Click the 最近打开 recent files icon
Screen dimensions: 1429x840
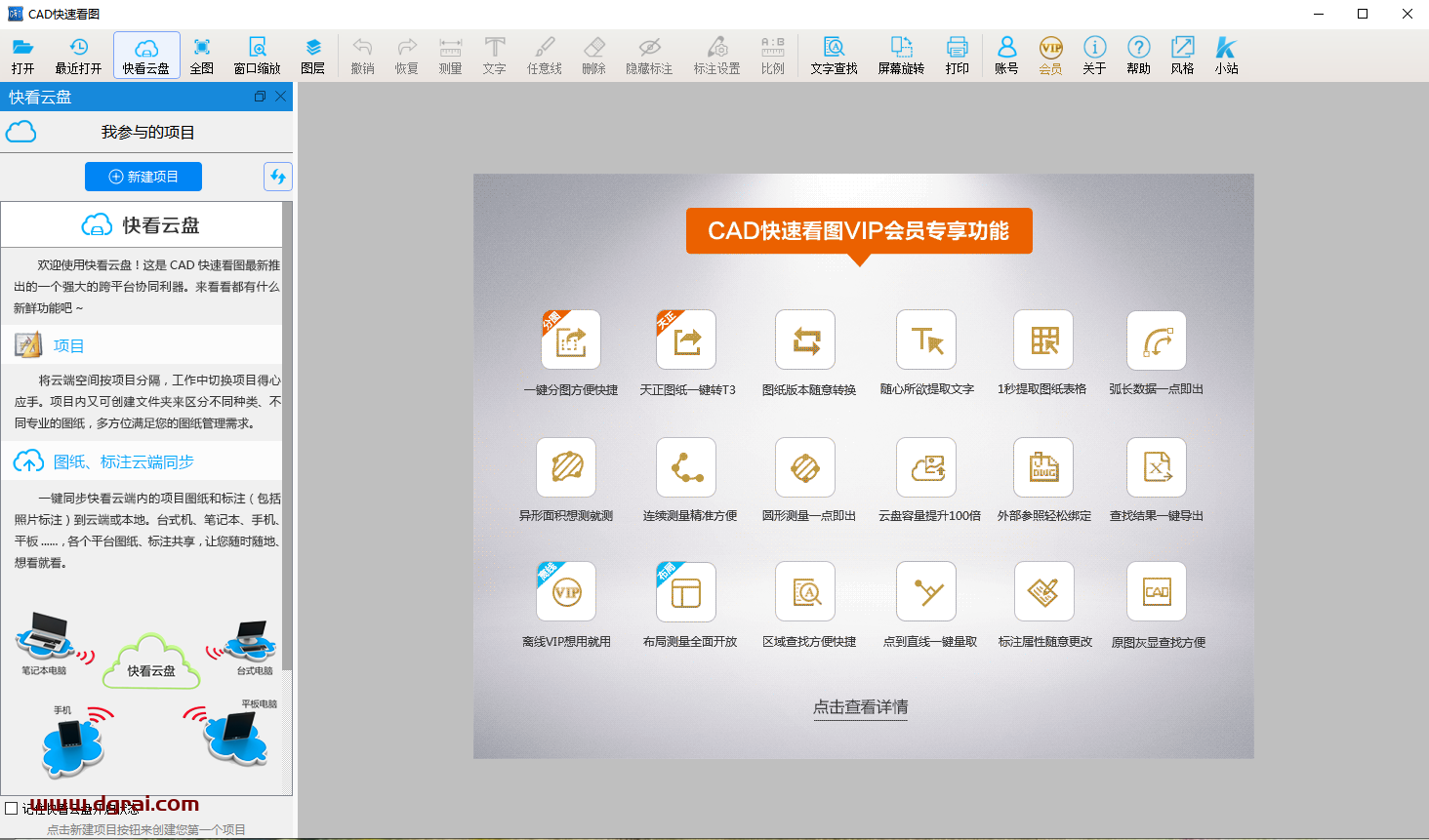pyautogui.click(x=78, y=55)
